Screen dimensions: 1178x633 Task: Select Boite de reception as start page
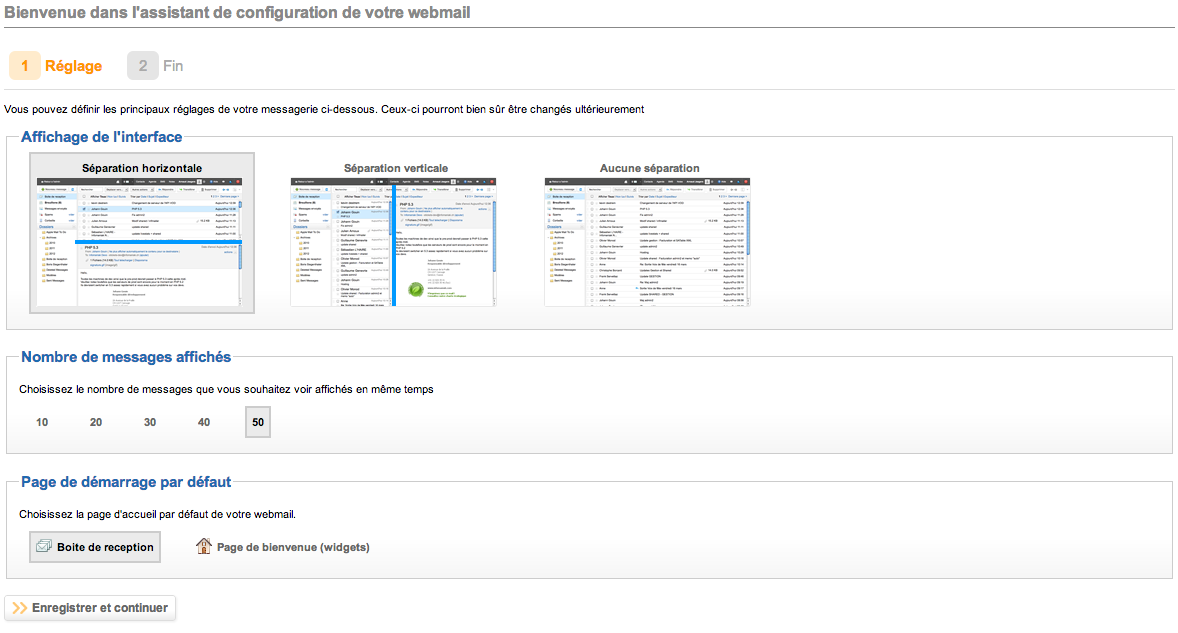[94, 546]
